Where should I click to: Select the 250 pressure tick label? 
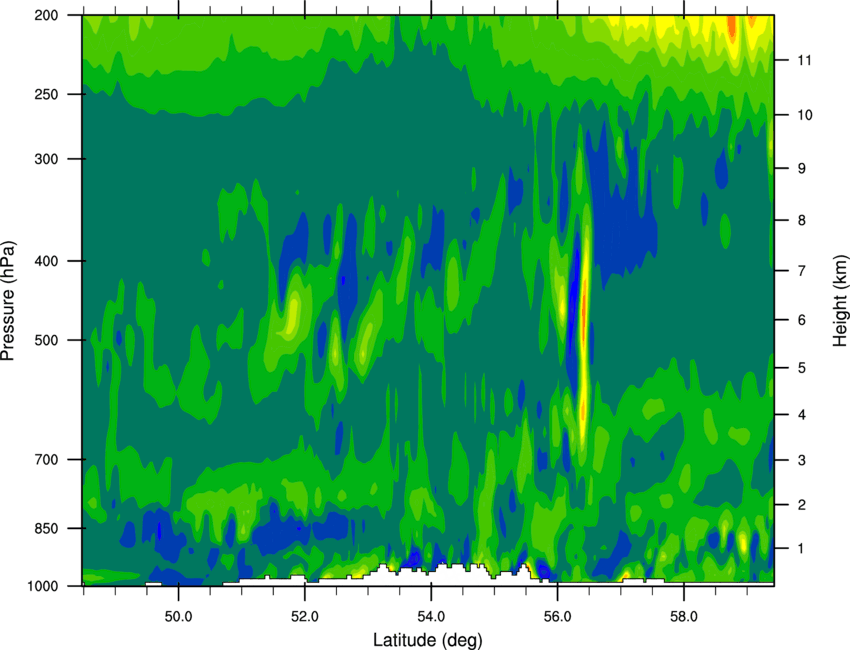coord(46,94)
